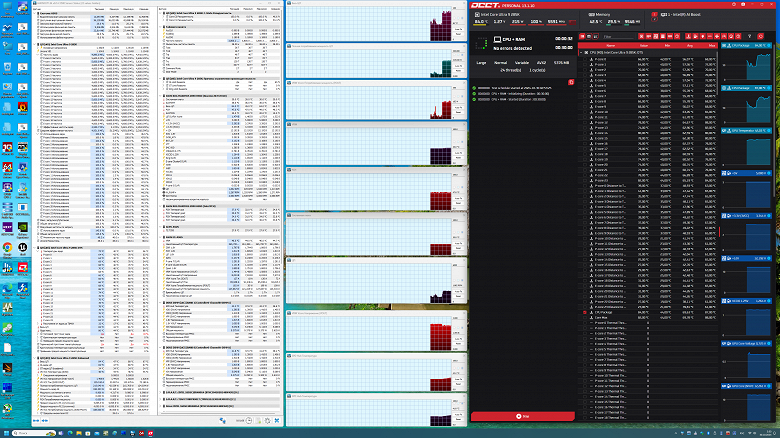This screenshot has width=780, height=438.
Task: Open the question-mark help icon in OCCT toolbar
Action: pos(750,36)
